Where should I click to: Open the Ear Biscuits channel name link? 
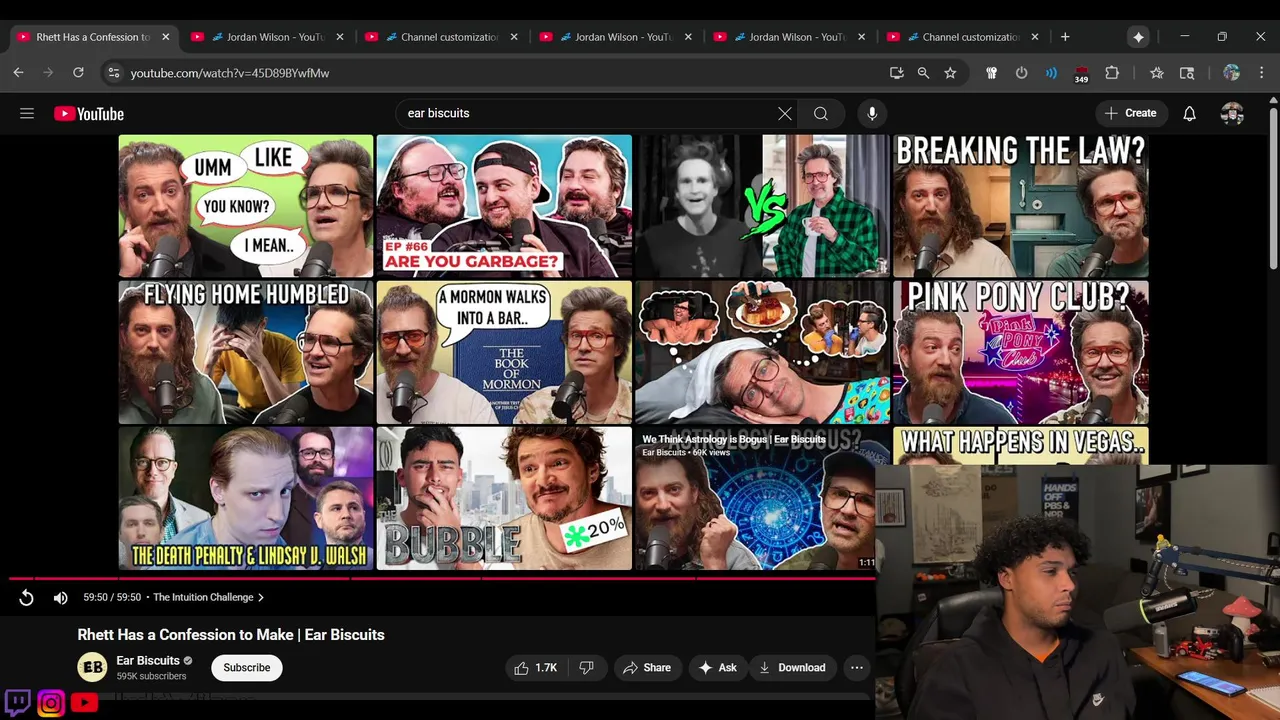click(148, 661)
